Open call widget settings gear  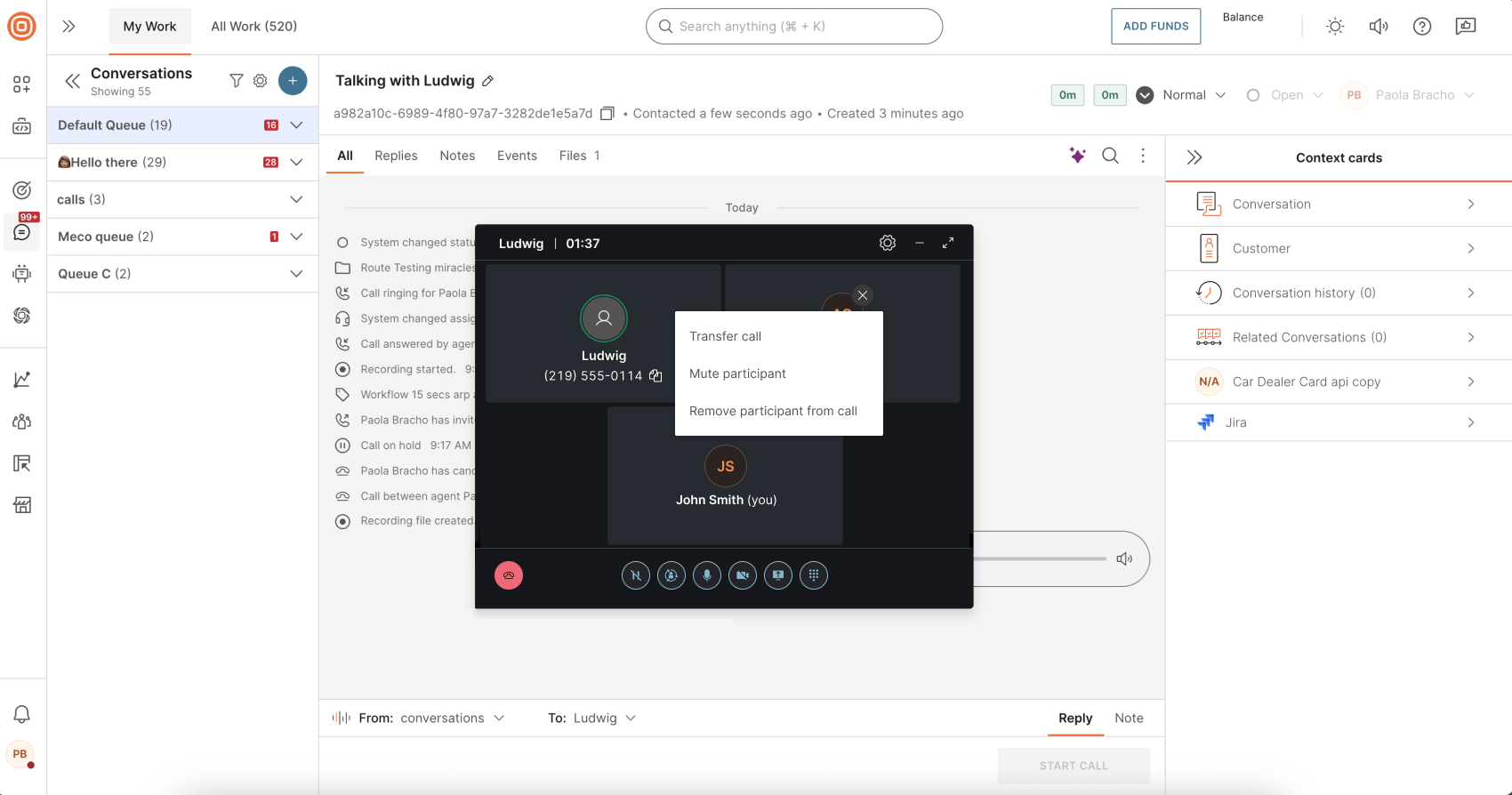click(x=888, y=243)
